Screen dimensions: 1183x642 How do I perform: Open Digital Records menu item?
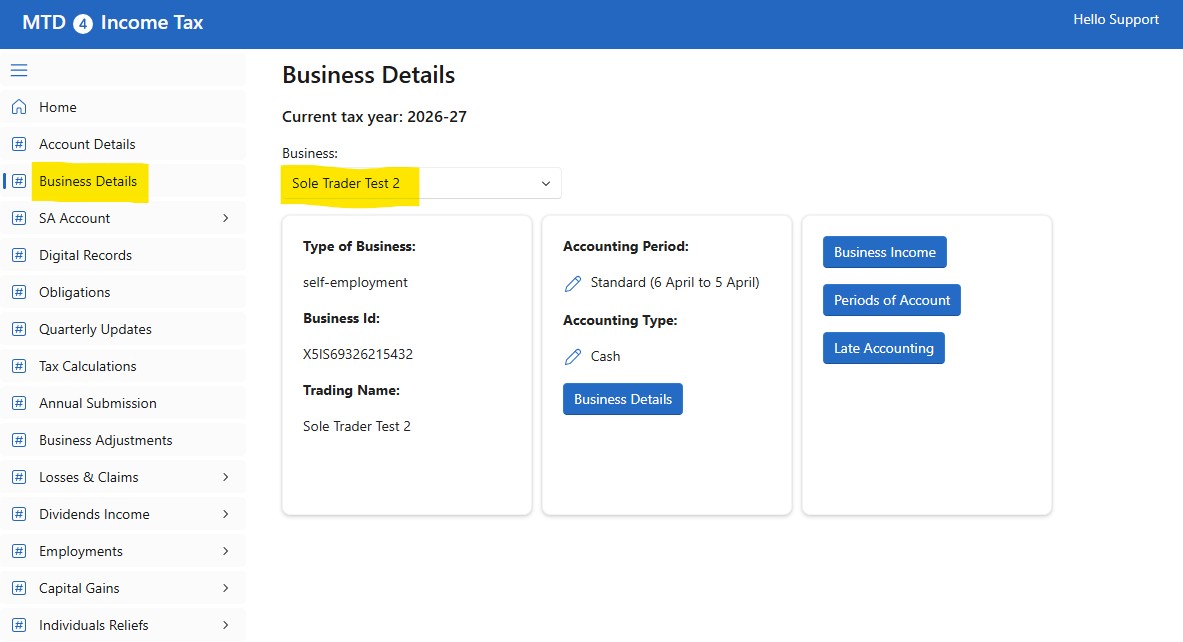123,255
